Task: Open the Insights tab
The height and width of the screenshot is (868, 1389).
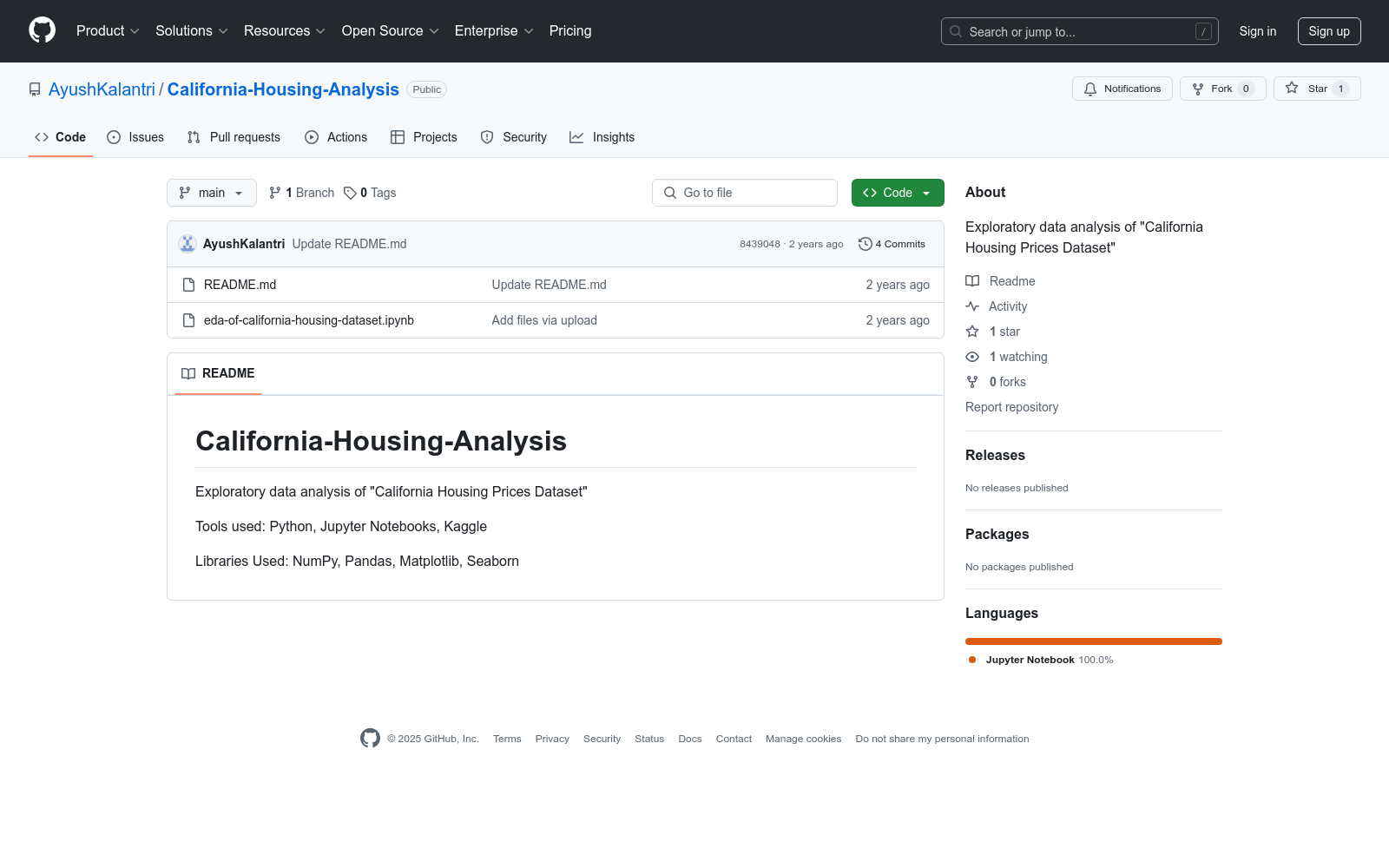Action: pyautogui.click(x=602, y=137)
